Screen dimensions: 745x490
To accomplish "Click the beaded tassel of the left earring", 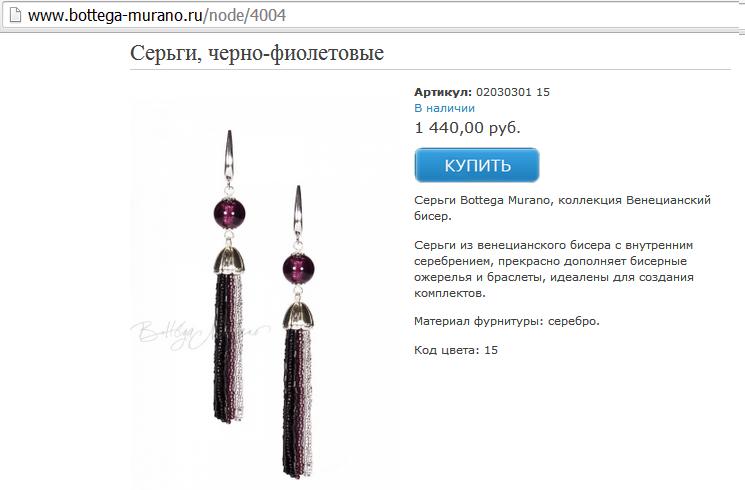I will click(229, 347).
